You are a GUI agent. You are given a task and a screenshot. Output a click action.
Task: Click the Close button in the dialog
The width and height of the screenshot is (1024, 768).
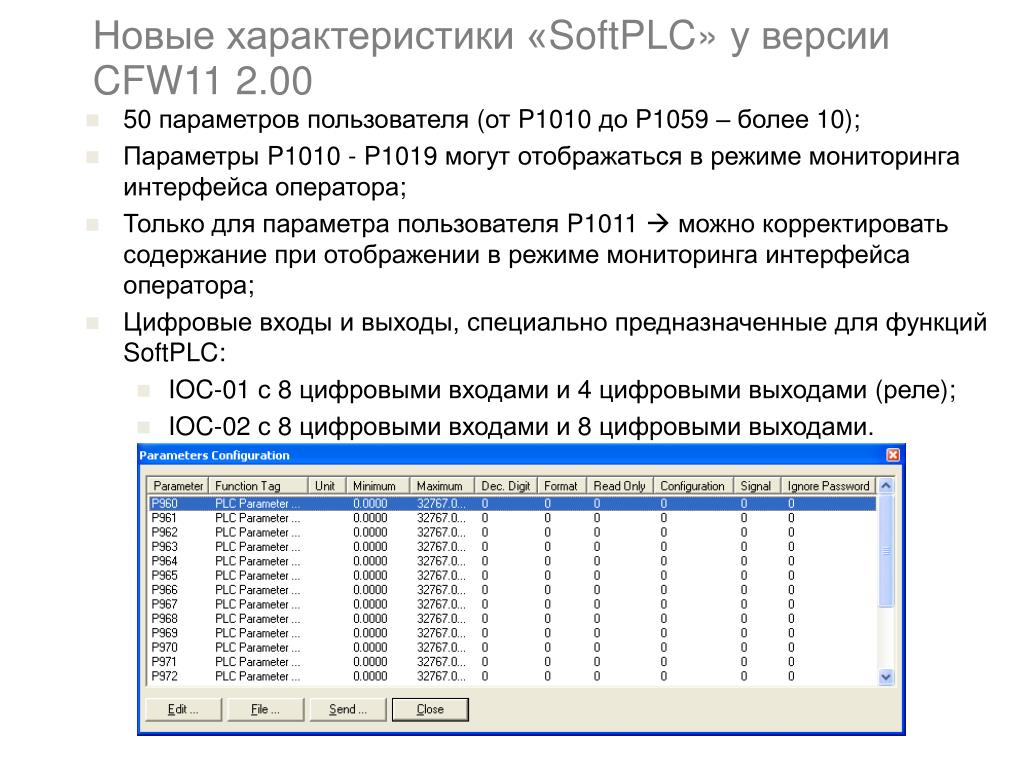[x=430, y=709]
